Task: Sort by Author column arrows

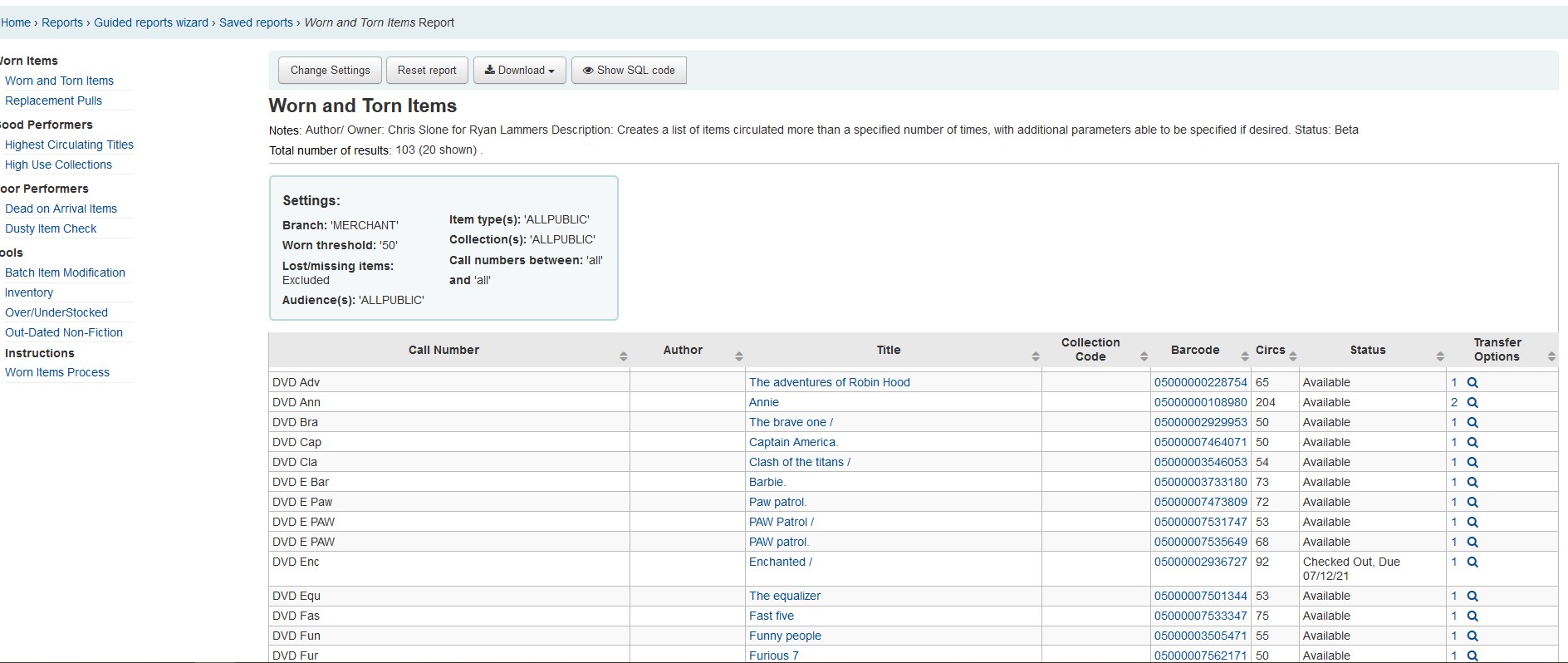Action: point(738,356)
